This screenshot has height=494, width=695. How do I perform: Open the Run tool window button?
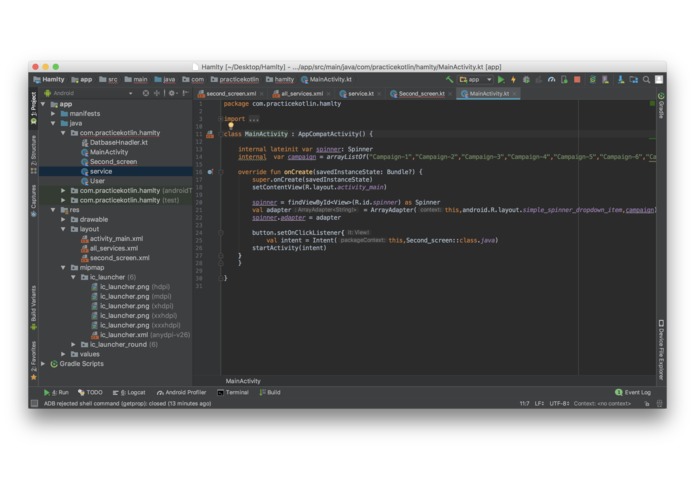point(56,393)
